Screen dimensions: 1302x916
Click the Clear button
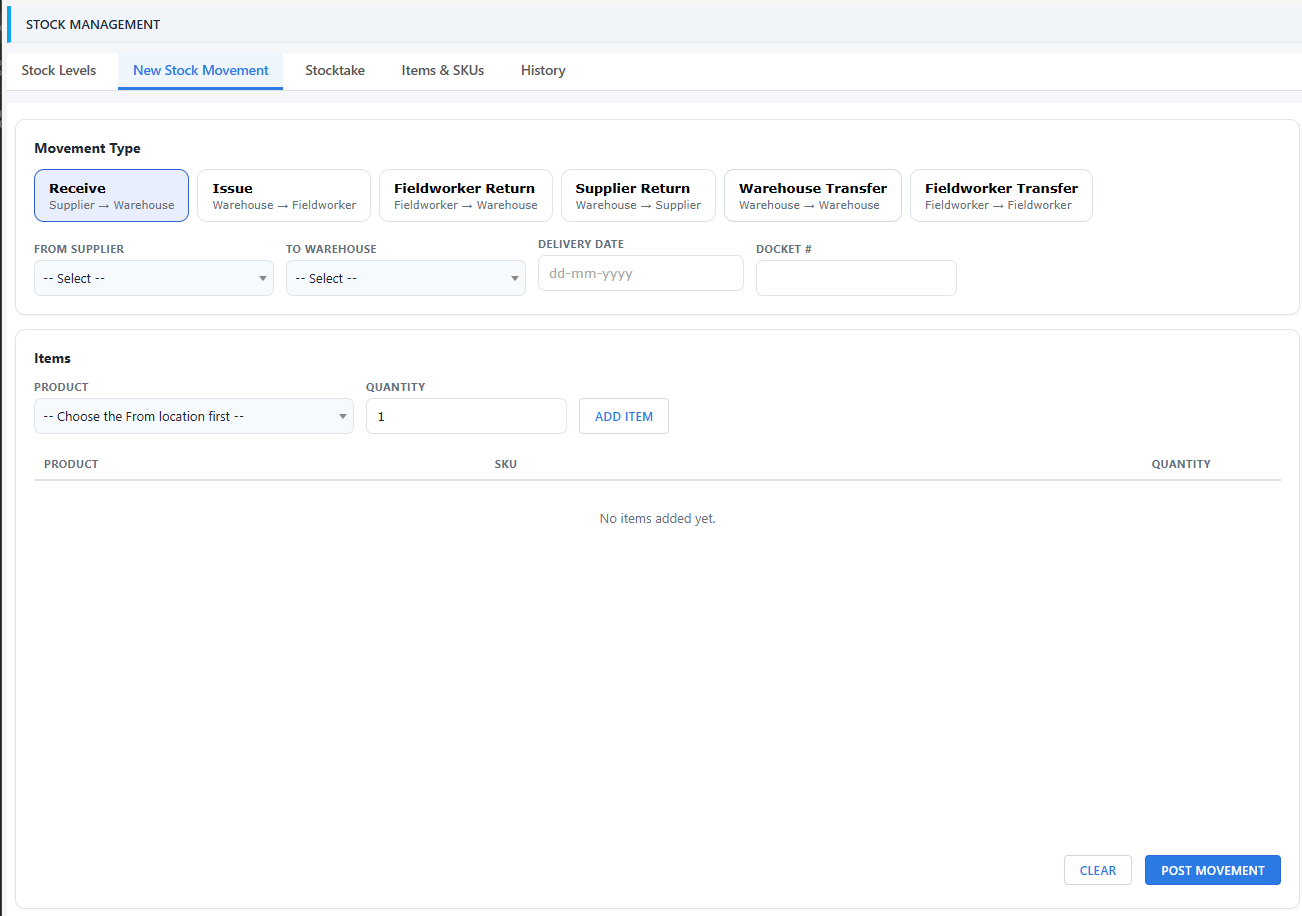pyautogui.click(x=1098, y=870)
